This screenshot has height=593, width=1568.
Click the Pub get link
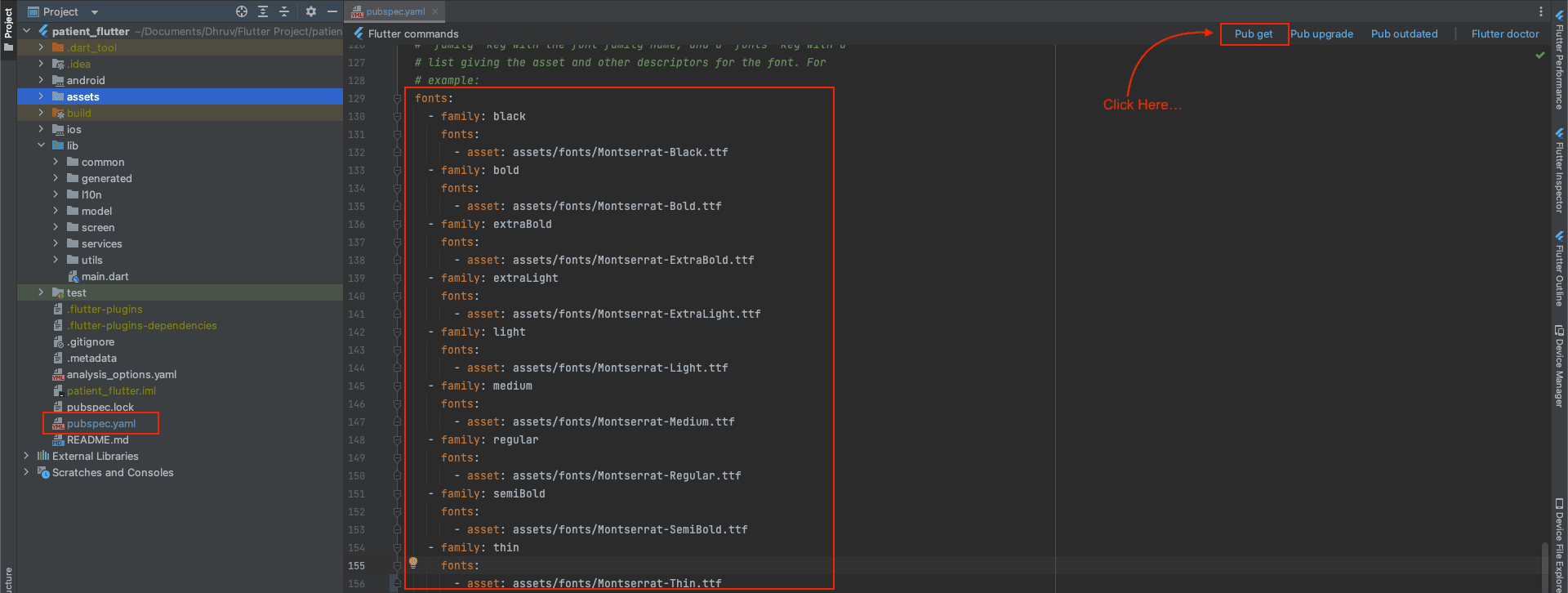(1254, 34)
